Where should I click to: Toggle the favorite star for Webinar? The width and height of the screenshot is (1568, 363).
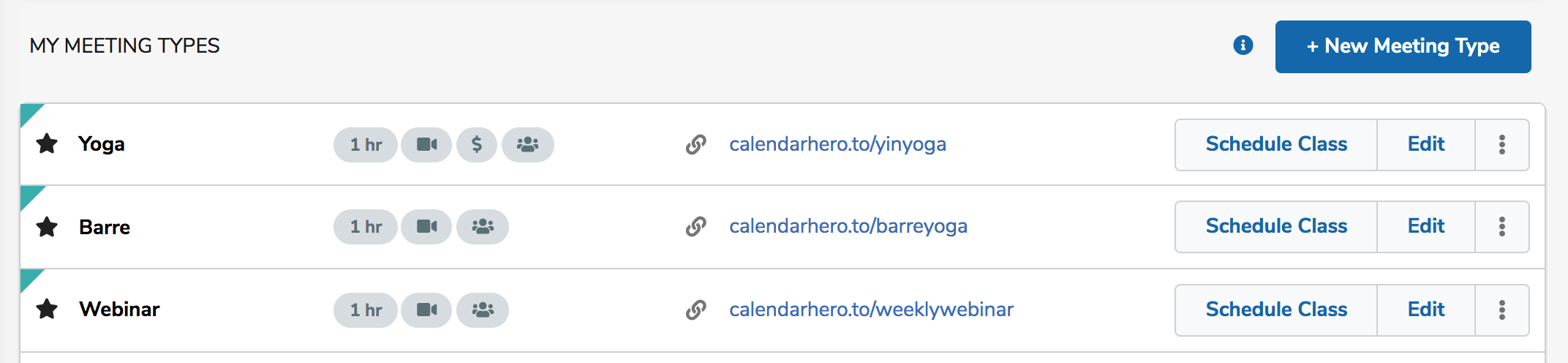coord(47,309)
